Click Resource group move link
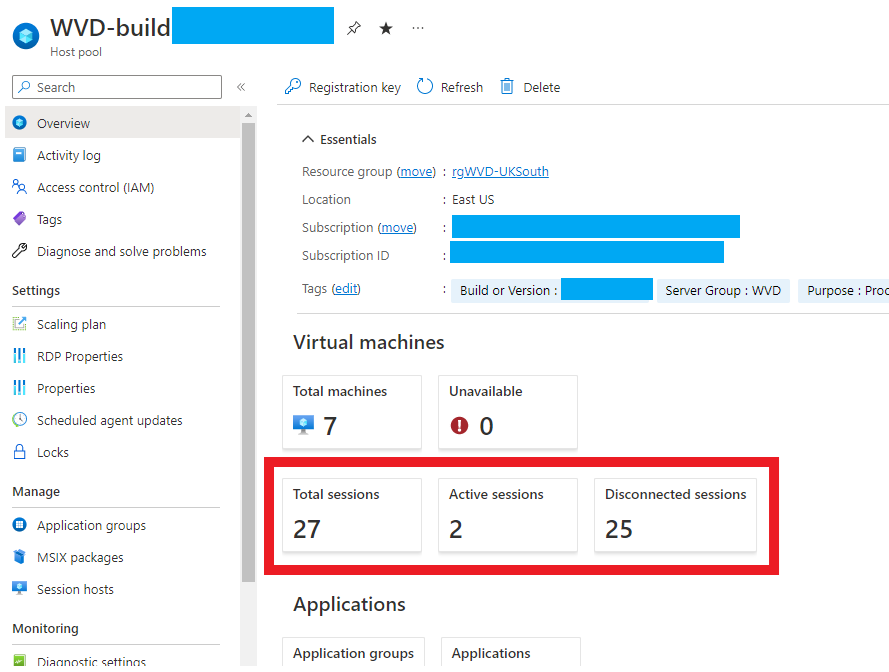Screen dimensions: 889x672 (416, 171)
